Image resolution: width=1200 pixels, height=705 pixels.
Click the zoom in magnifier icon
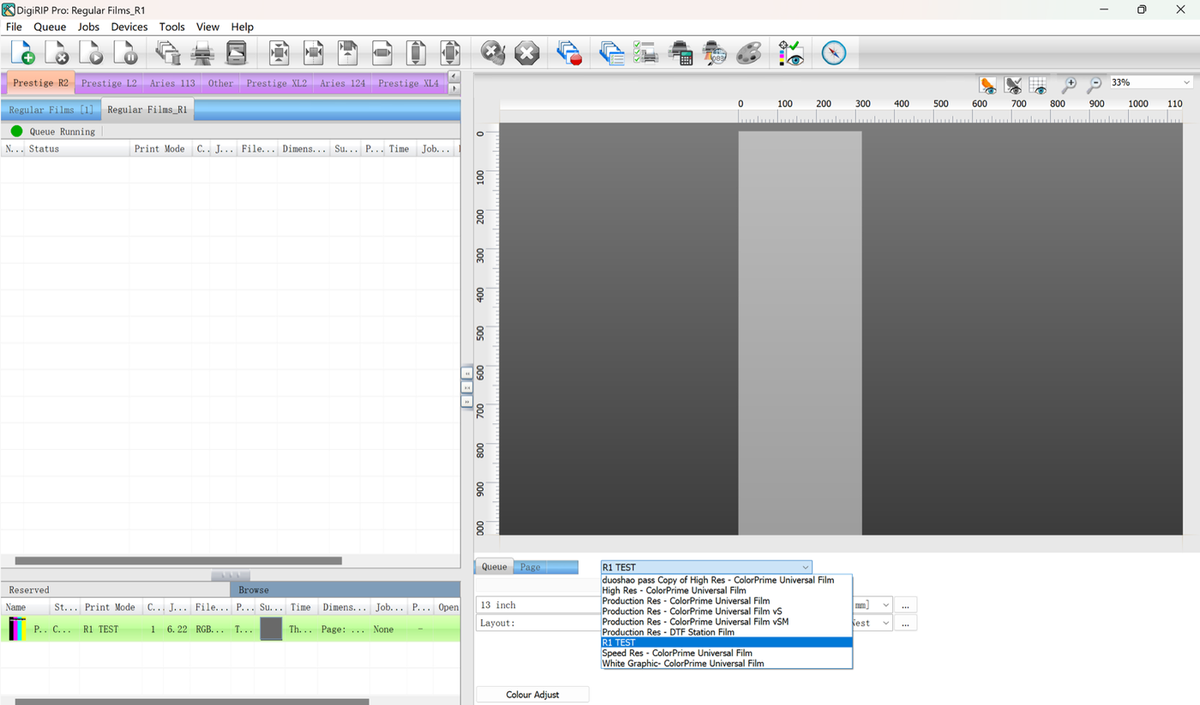pyautogui.click(x=1069, y=85)
